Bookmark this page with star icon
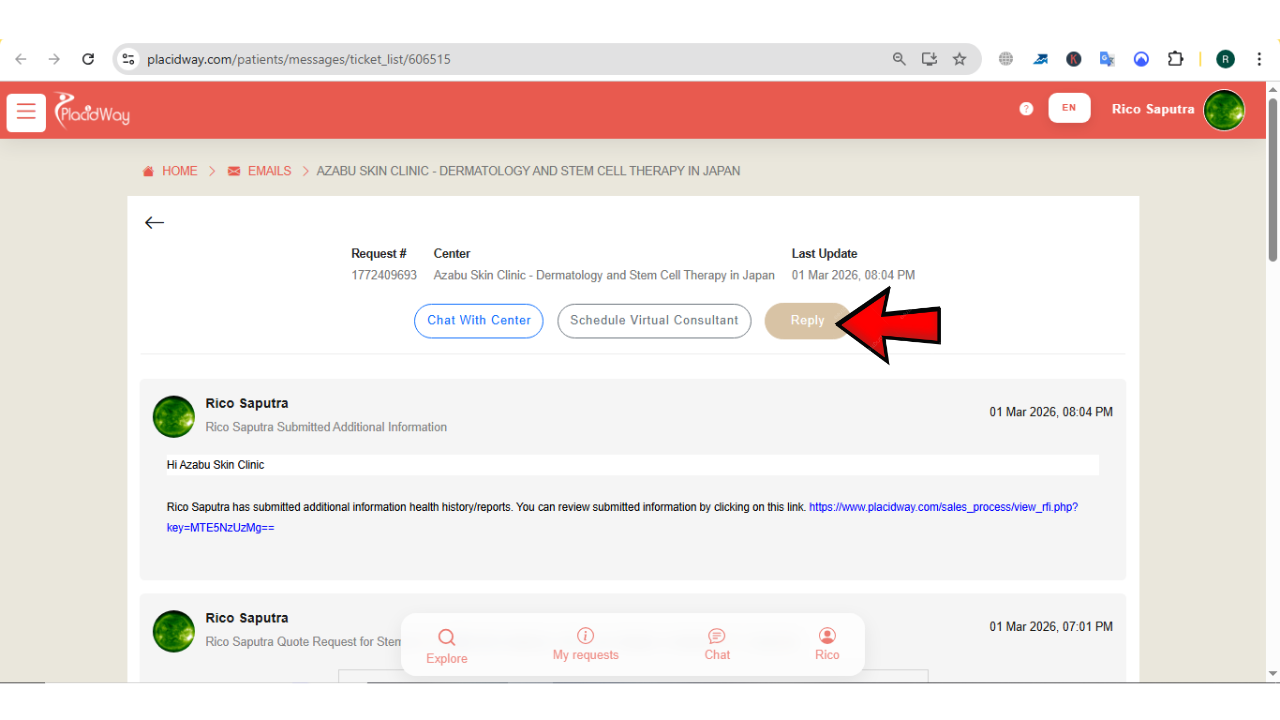 (959, 59)
